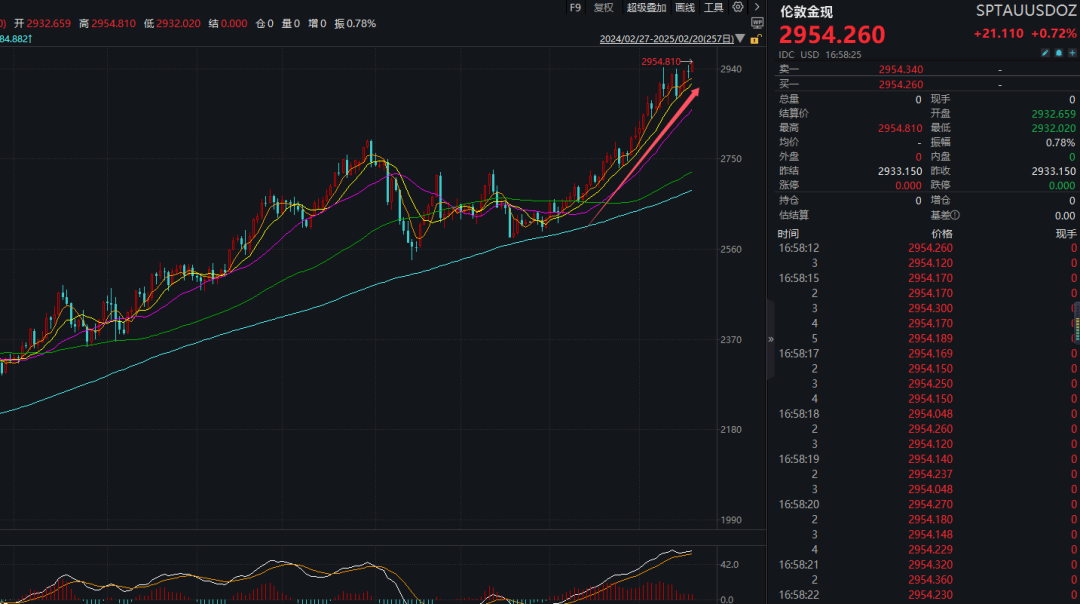
Task: Open the 工具 tools menu
Action: tap(713, 8)
